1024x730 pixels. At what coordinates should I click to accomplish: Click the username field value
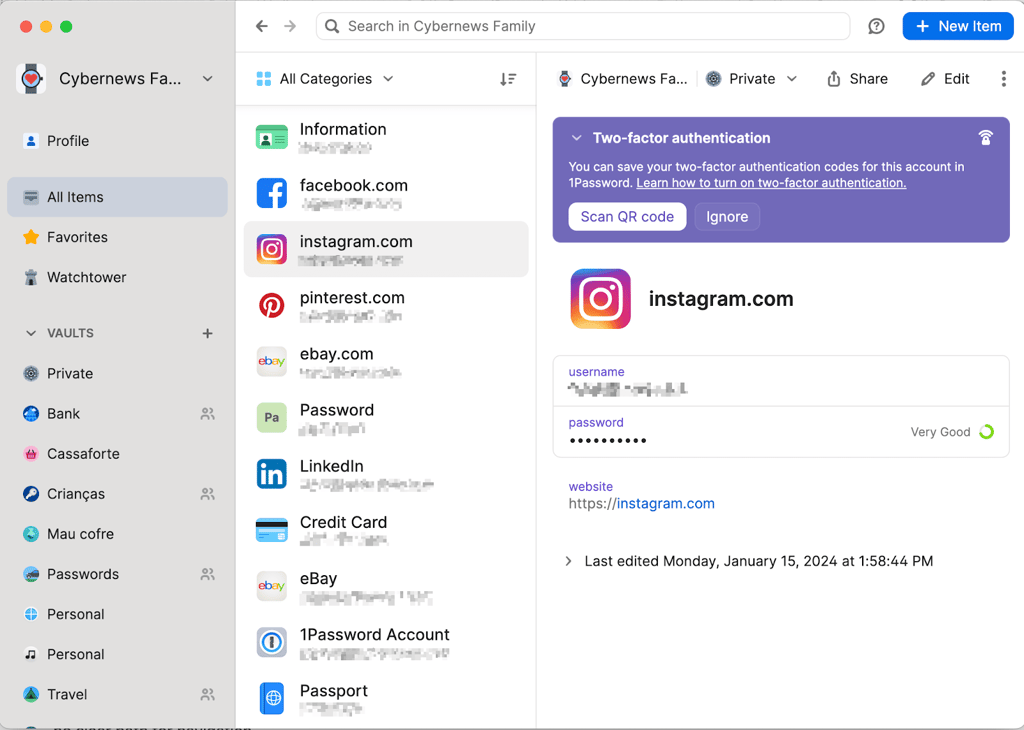pyautogui.click(x=628, y=390)
